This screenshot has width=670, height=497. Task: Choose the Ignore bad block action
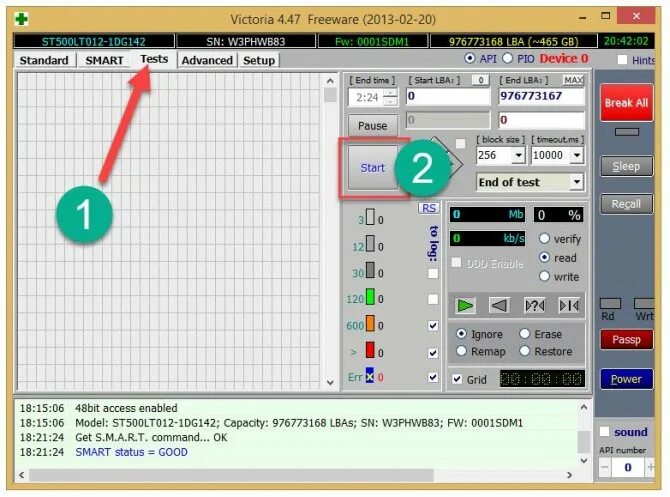click(x=461, y=333)
